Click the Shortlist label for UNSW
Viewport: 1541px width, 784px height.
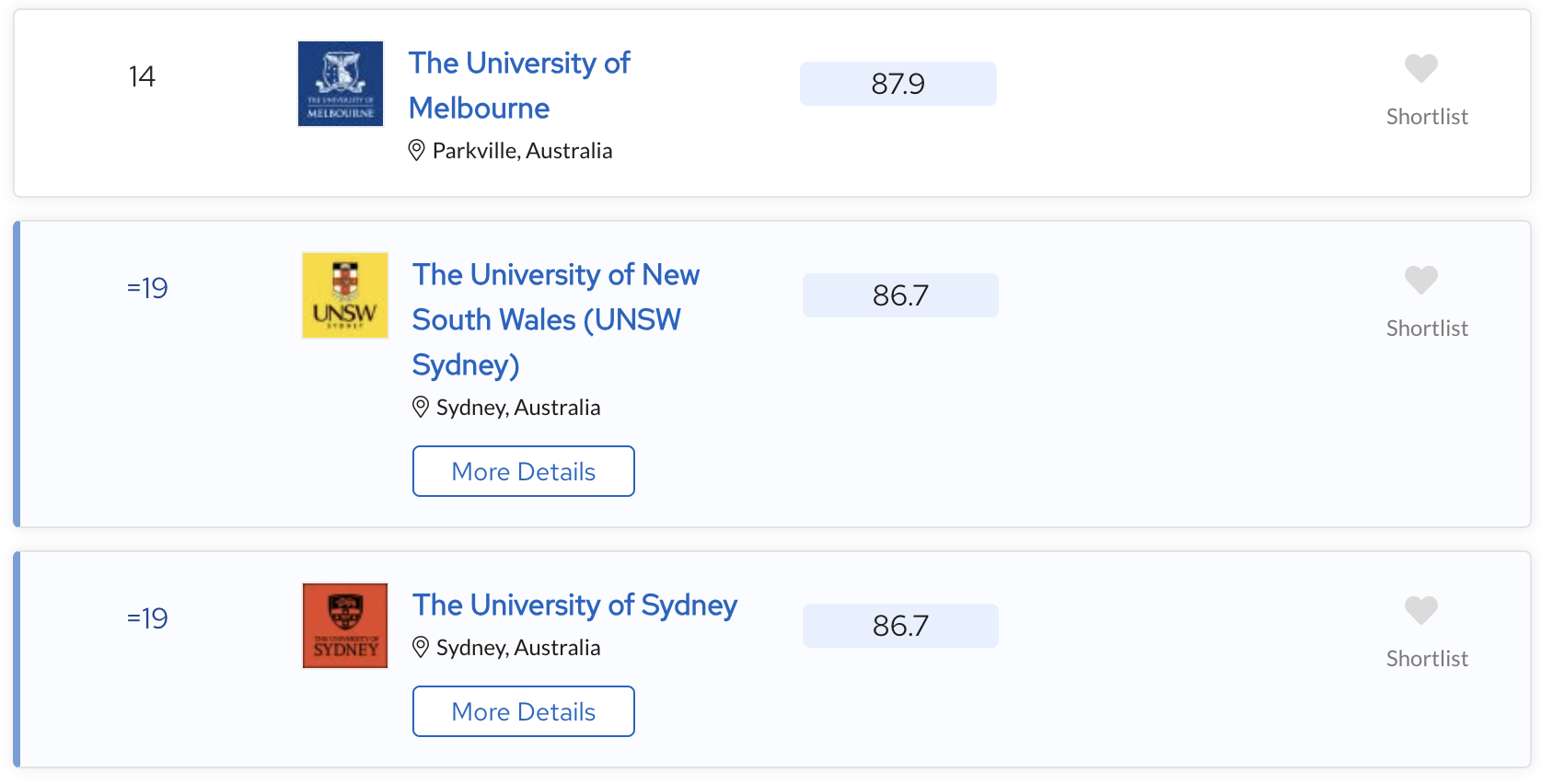(x=1427, y=329)
